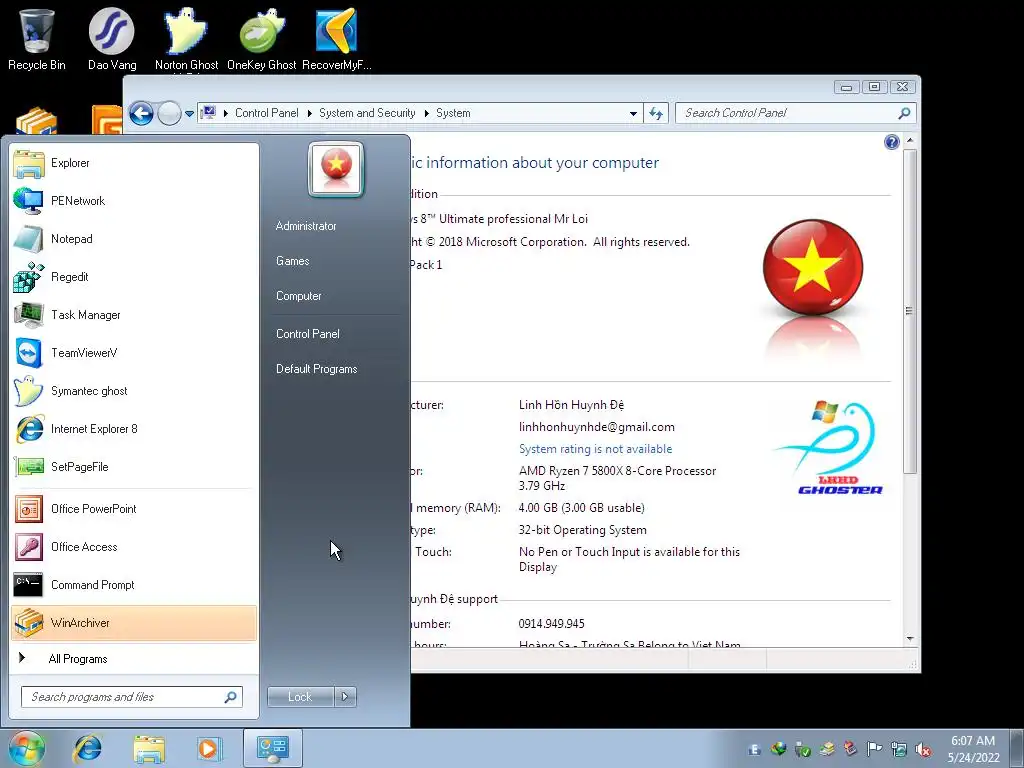Open the Dao Vang desktop icon
The height and width of the screenshot is (768, 1024).
coord(112,39)
